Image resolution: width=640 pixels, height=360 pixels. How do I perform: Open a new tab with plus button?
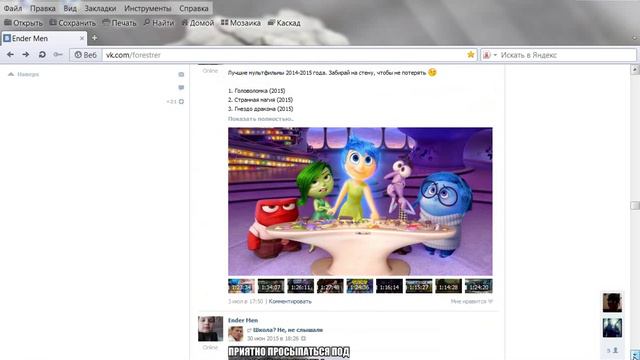click(x=94, y=38)
